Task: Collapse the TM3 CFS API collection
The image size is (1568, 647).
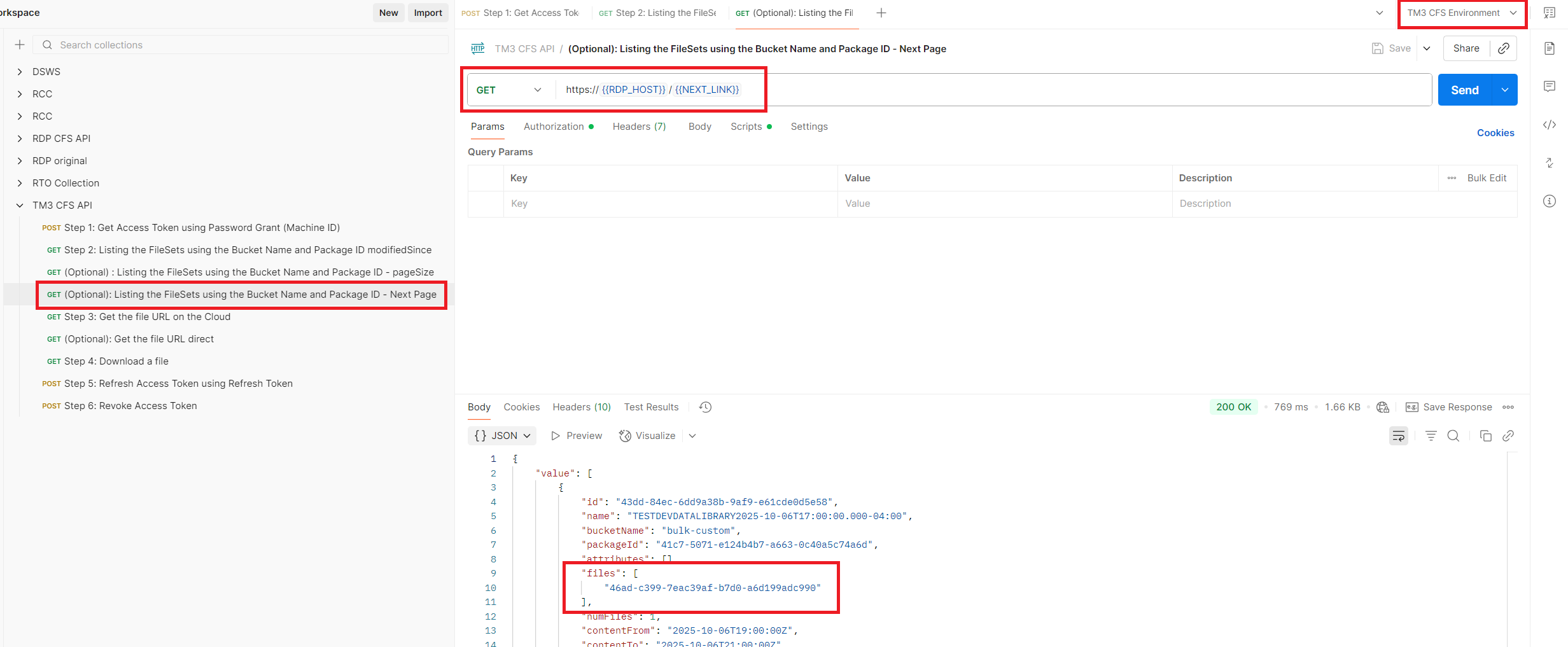Action: pyautogui.click(x=20, y=205)
